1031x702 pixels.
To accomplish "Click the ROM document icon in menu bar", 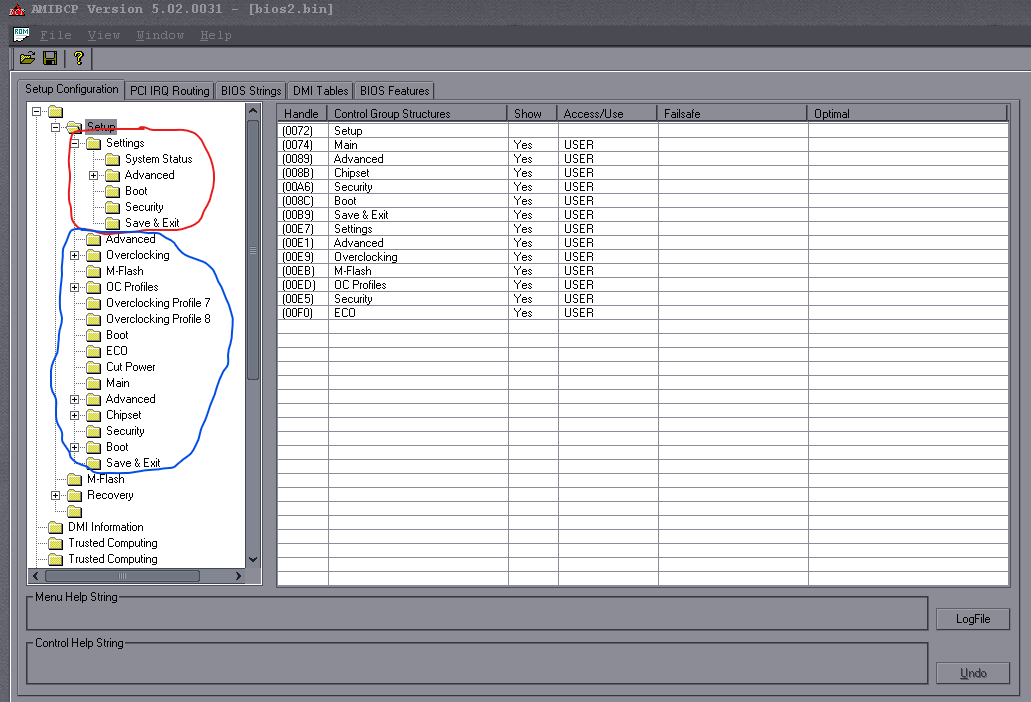I will tap(22, 34).
